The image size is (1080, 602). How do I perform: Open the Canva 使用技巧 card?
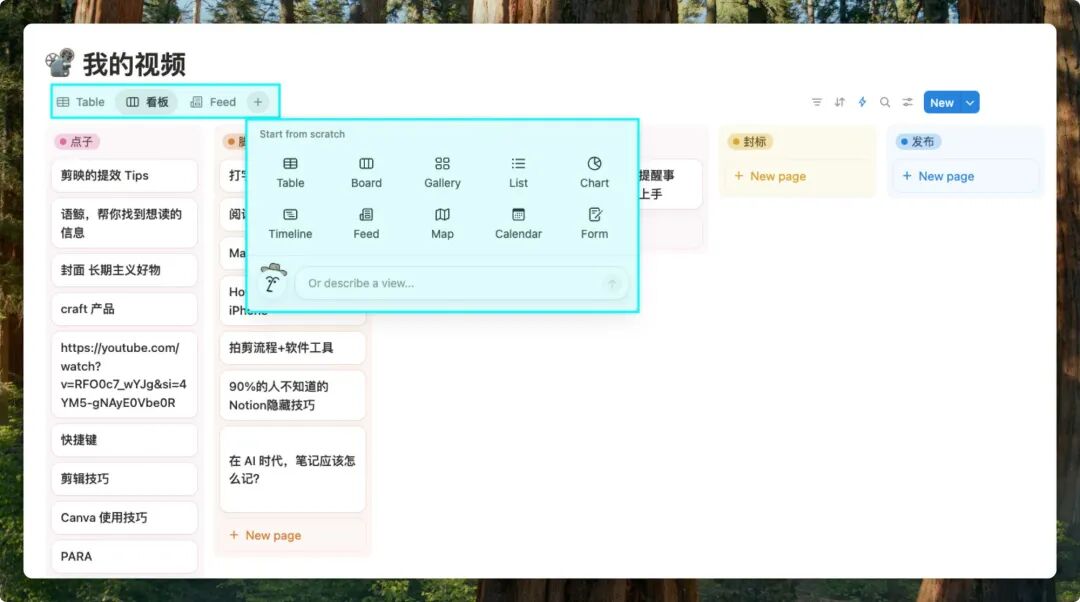tap(125, 517)
